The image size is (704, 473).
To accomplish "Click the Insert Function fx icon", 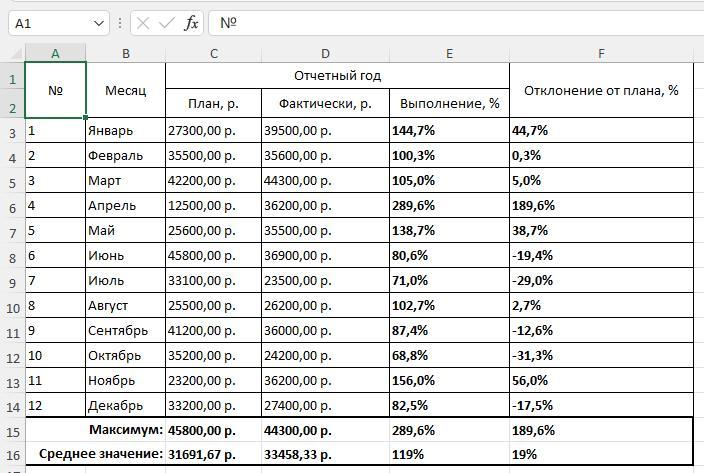I will point(191,23).
